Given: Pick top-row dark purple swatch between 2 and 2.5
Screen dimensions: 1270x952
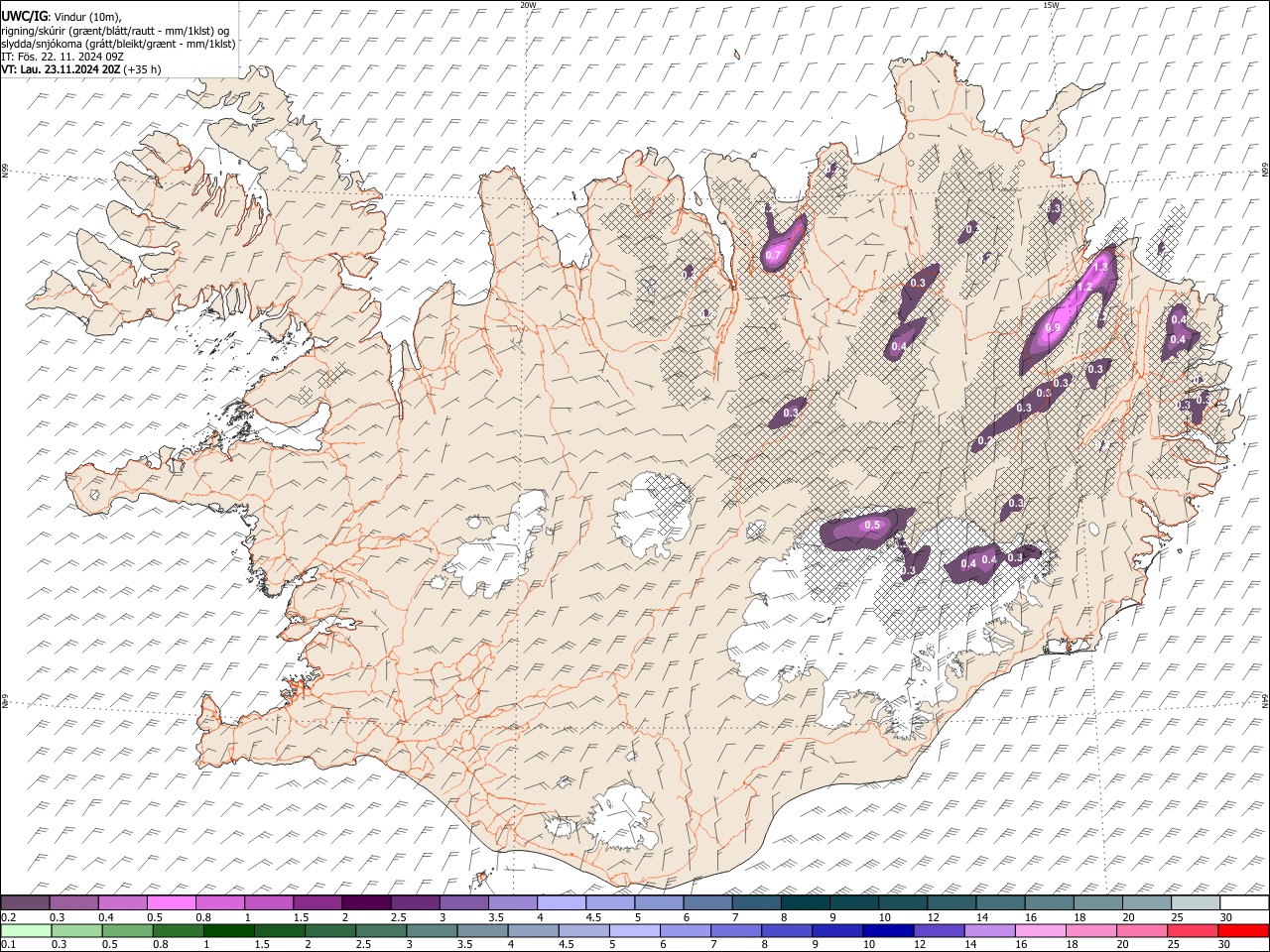Looking at the screenshot, I should pyautogui.click(x=366, y=903).
